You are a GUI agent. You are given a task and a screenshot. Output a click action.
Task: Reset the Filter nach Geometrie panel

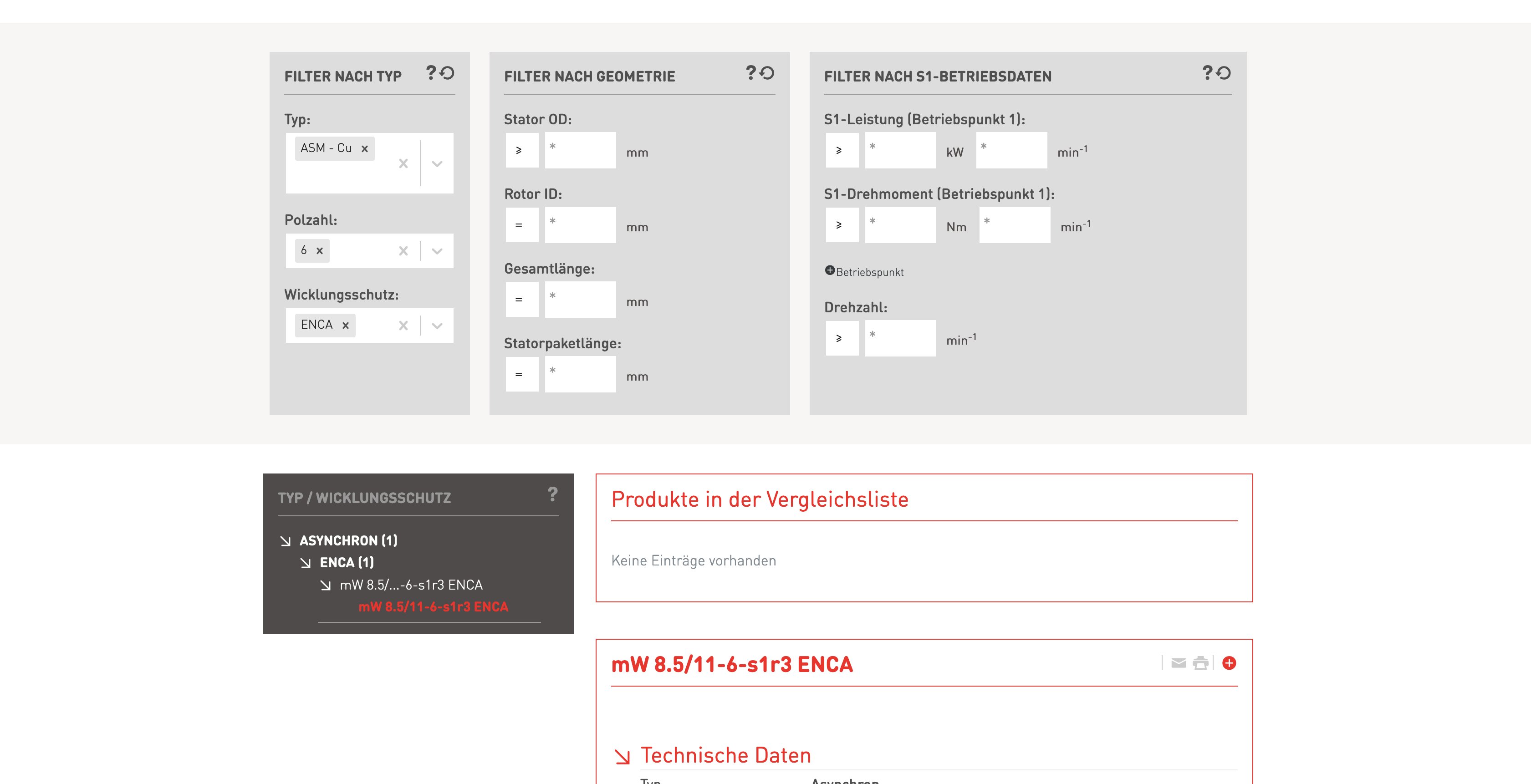tap(767, 73)
